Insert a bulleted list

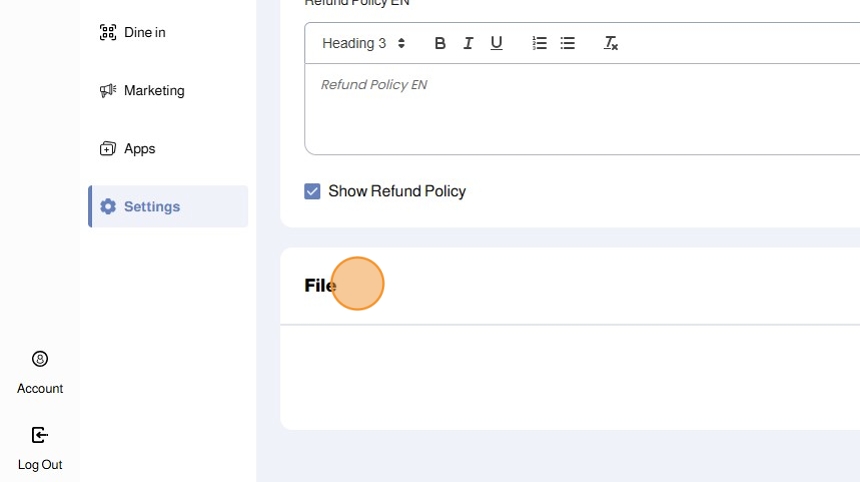(568, 43)
